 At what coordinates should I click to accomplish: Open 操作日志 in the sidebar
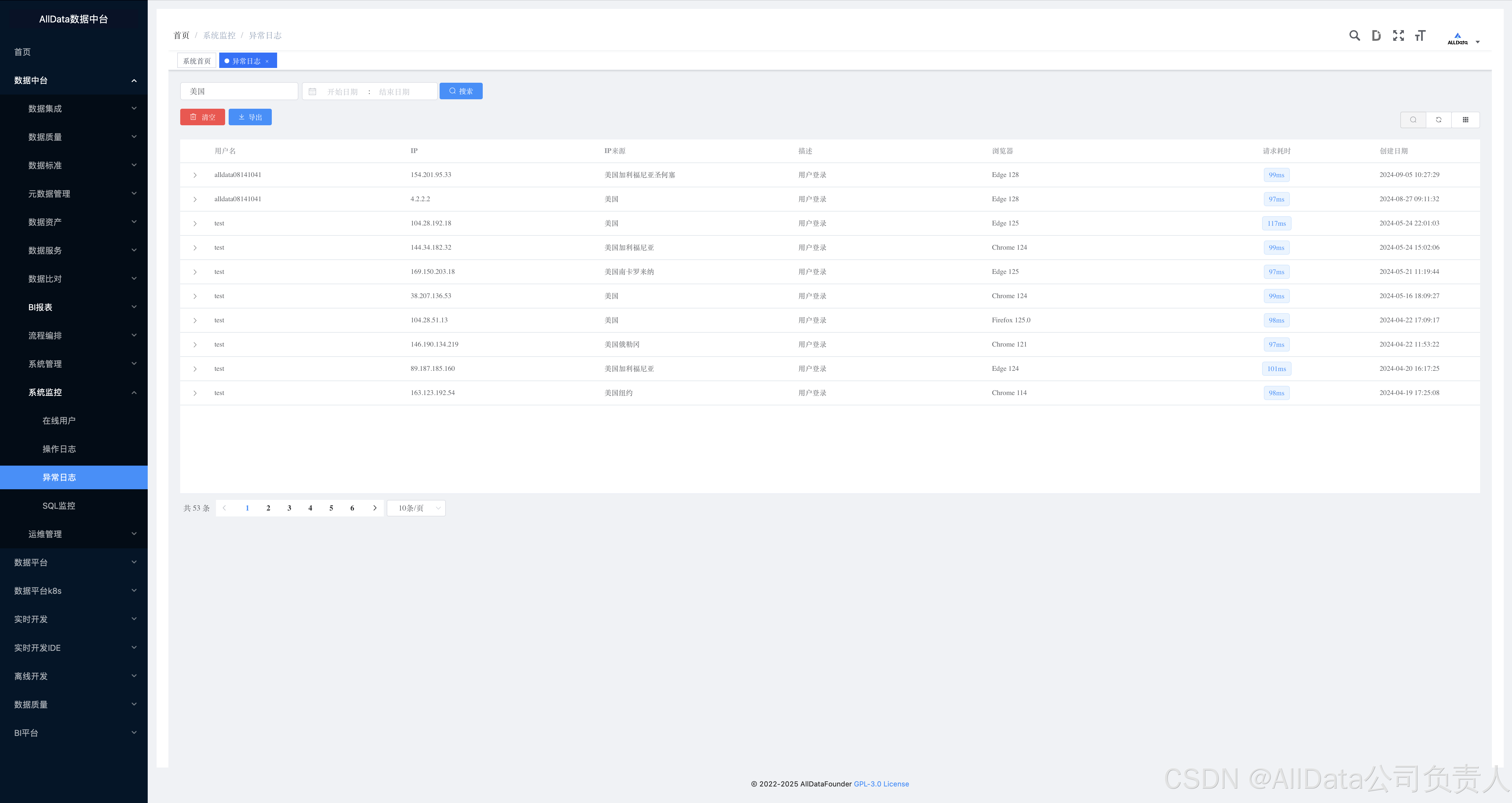click(x=59, y=449)
